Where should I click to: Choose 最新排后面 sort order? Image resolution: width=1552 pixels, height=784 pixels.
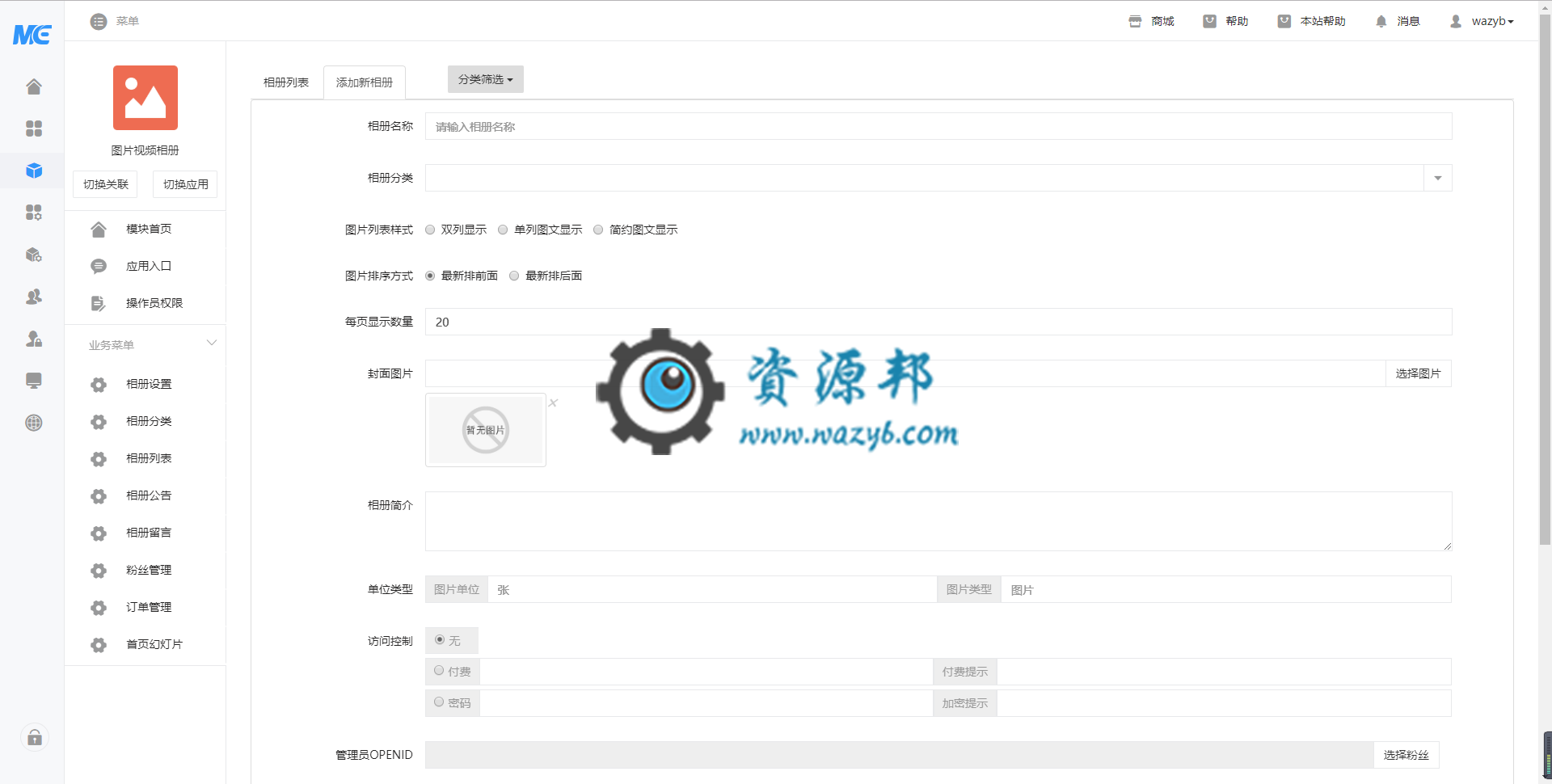[x=514, y=276]
